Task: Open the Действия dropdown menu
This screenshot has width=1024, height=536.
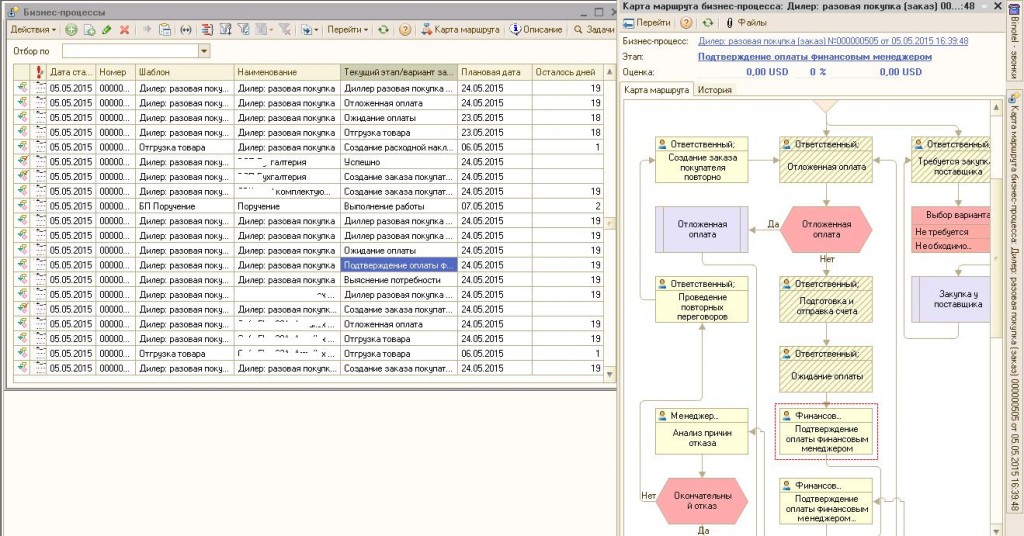Action: tap(33, 29)
